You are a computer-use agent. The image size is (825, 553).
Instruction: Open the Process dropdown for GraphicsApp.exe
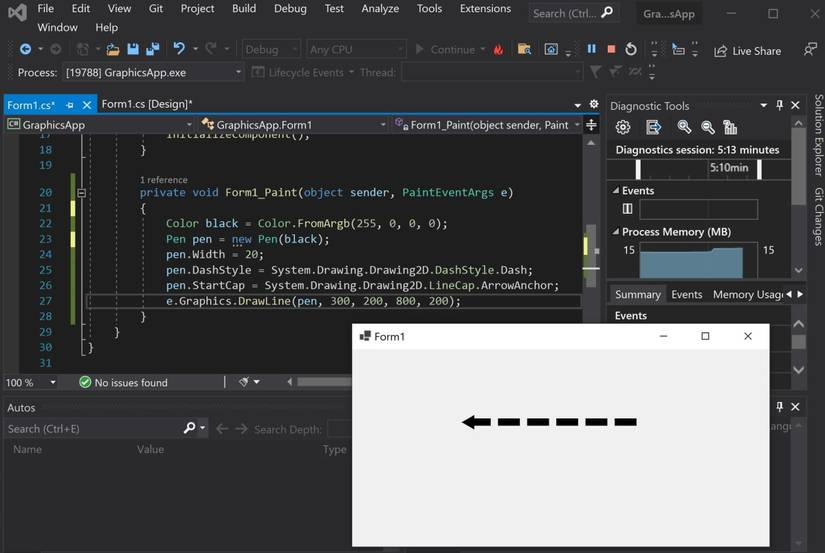[x=238, y=72]
